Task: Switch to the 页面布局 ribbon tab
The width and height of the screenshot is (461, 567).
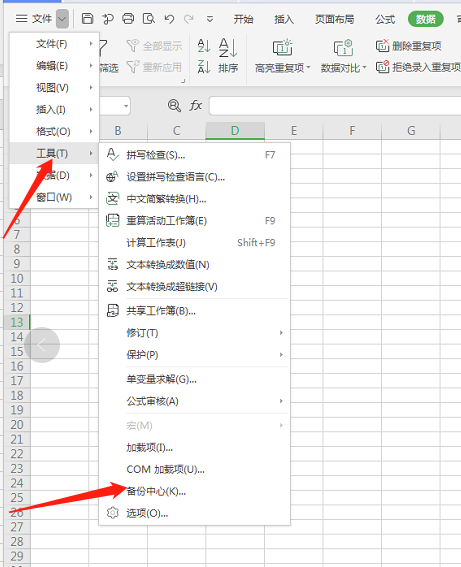Action: pyautogui.click(x=334, y=19)
